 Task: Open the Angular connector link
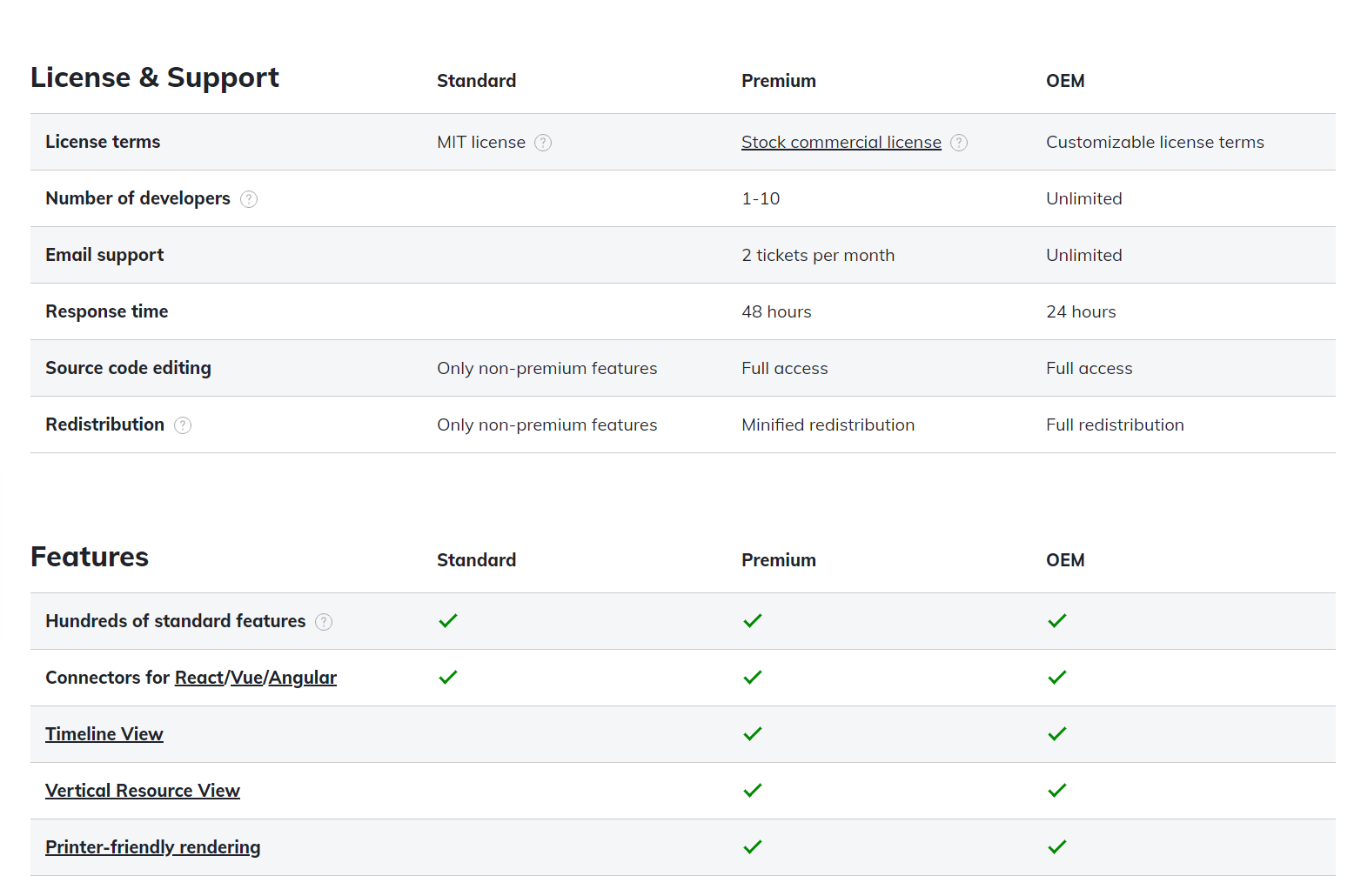point(302,678)
